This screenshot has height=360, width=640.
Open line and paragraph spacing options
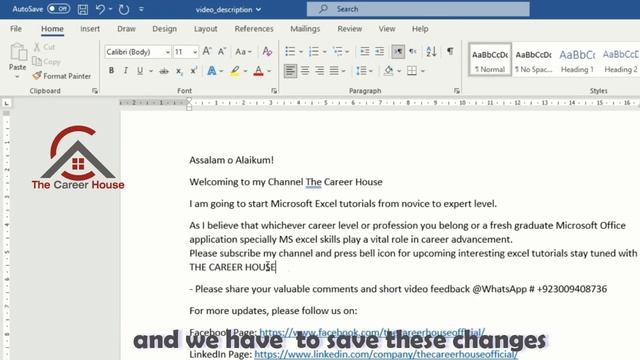364,71
